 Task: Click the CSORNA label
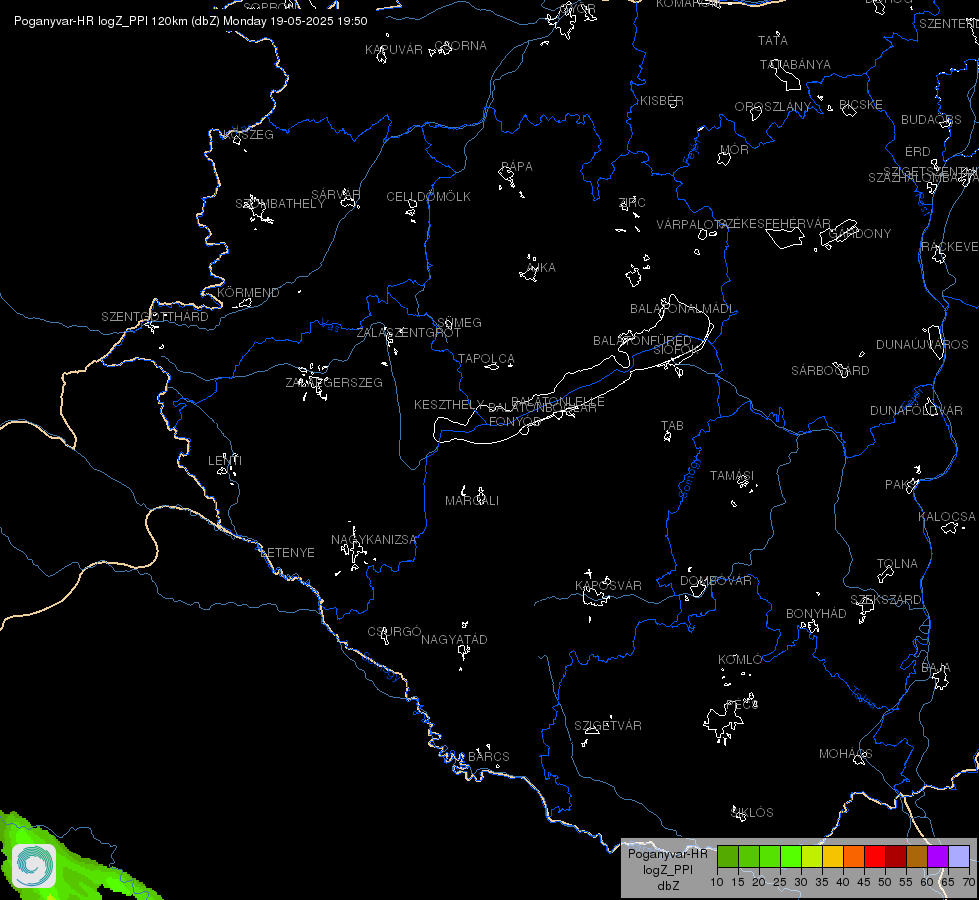coord(461,46)
